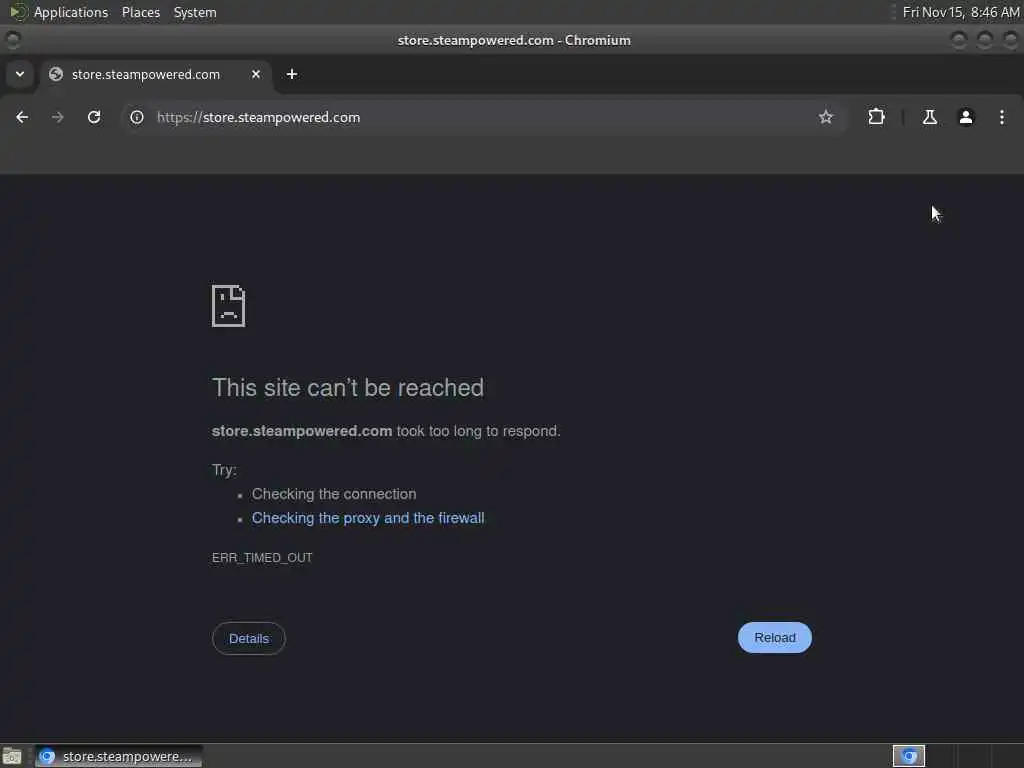Close the store.steampowered.com tab

click(x=256, y=74)
